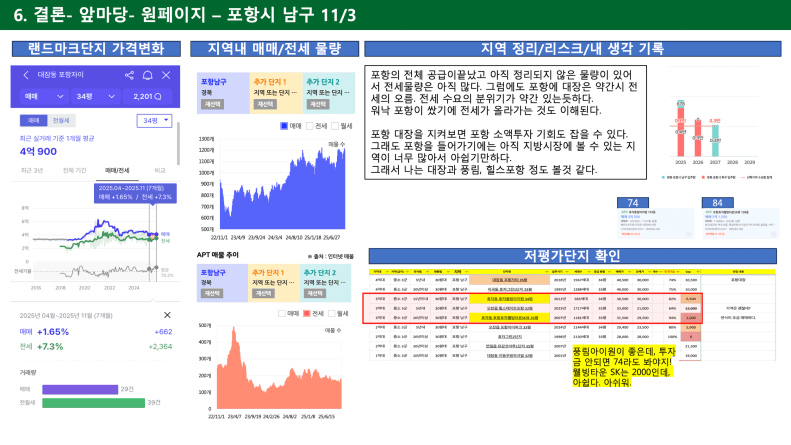Click the 랜드마크단지 가격변화 heading
Screen dimensions: 791x445
[x=96, y=48]
